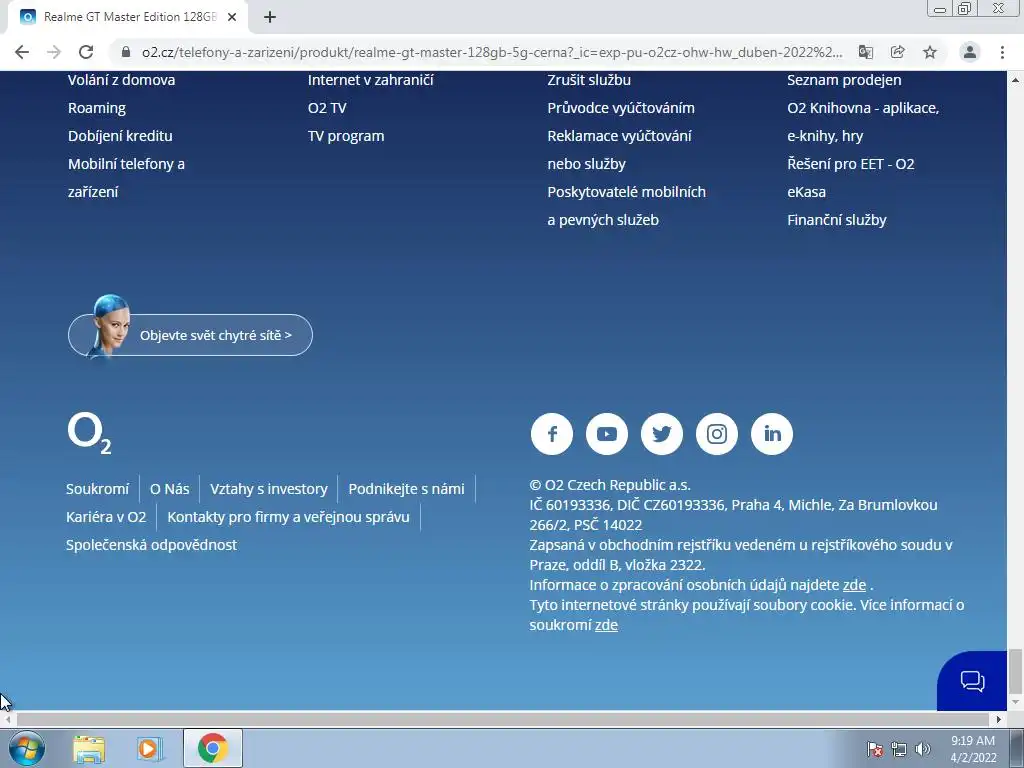
Task: Open File Explorer from taskbar
Action: click(x=89, y=748)
